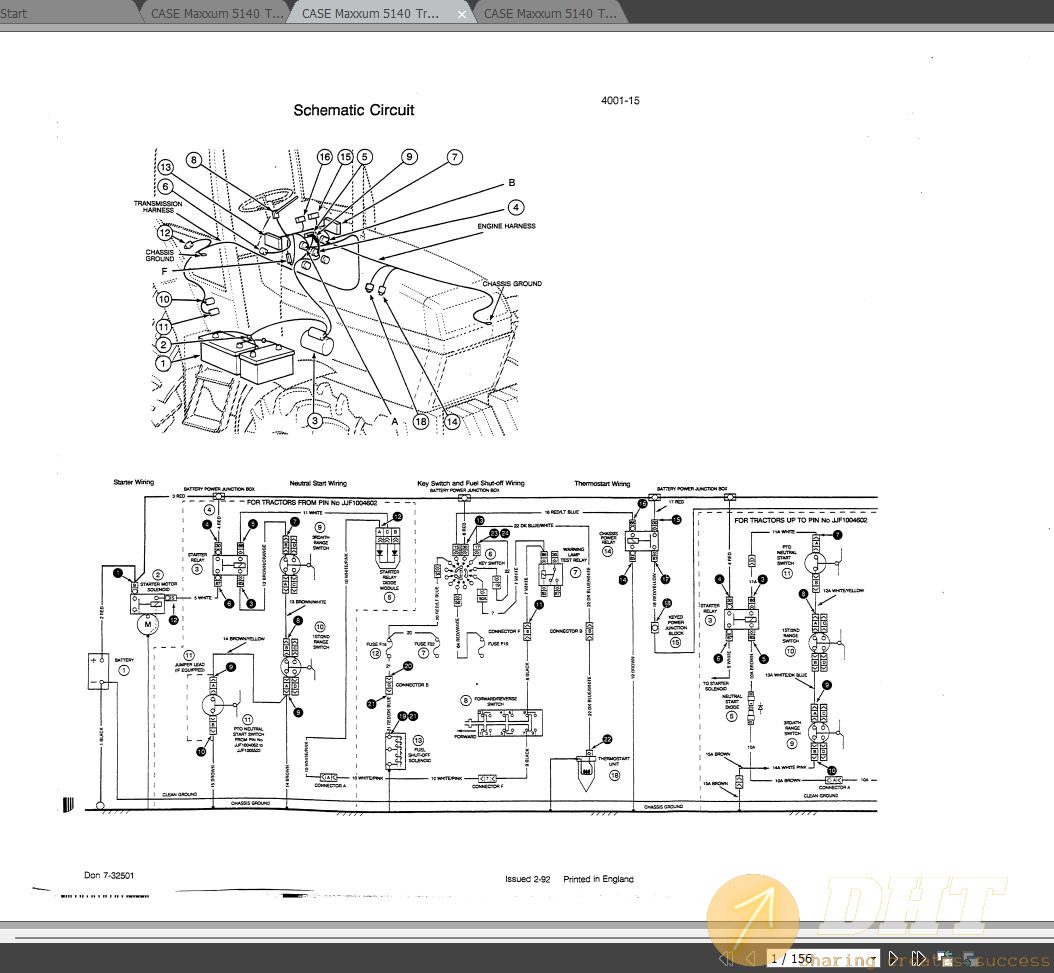Click the battery symbol in the starter wiring
The width and height of the screenshot is (1054, 973).
[x=97, y=670]
